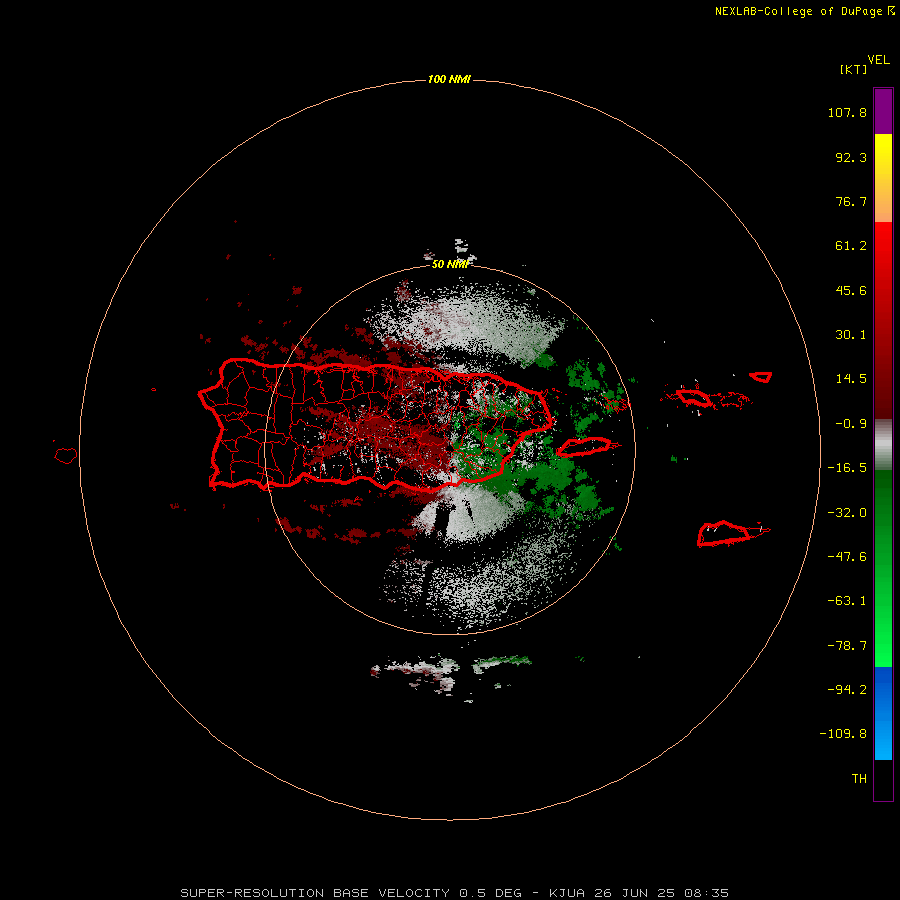The height and width of the screenshot is (900, 900).
Task: Click the 50 NMI range ring label
Action: (x=450, y=264)
